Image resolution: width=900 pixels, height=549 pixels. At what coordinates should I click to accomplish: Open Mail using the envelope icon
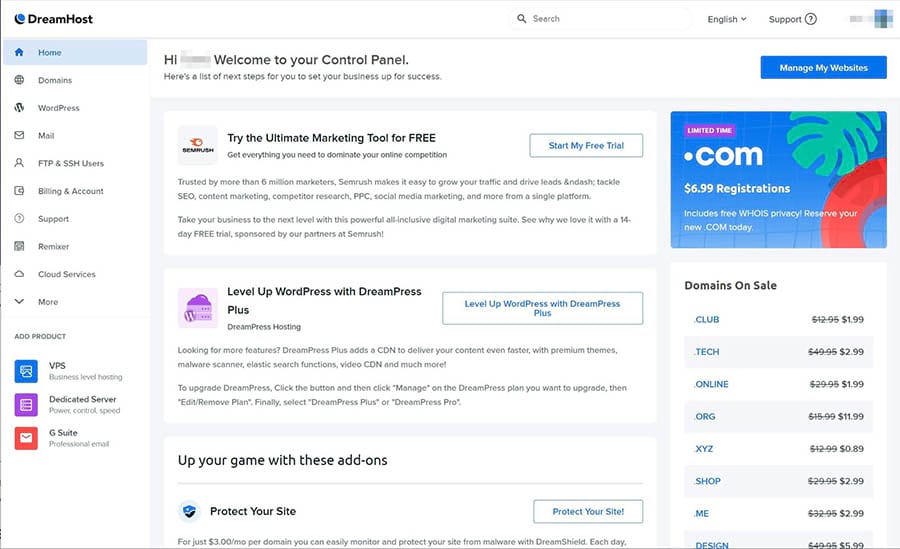click(19, 136)
